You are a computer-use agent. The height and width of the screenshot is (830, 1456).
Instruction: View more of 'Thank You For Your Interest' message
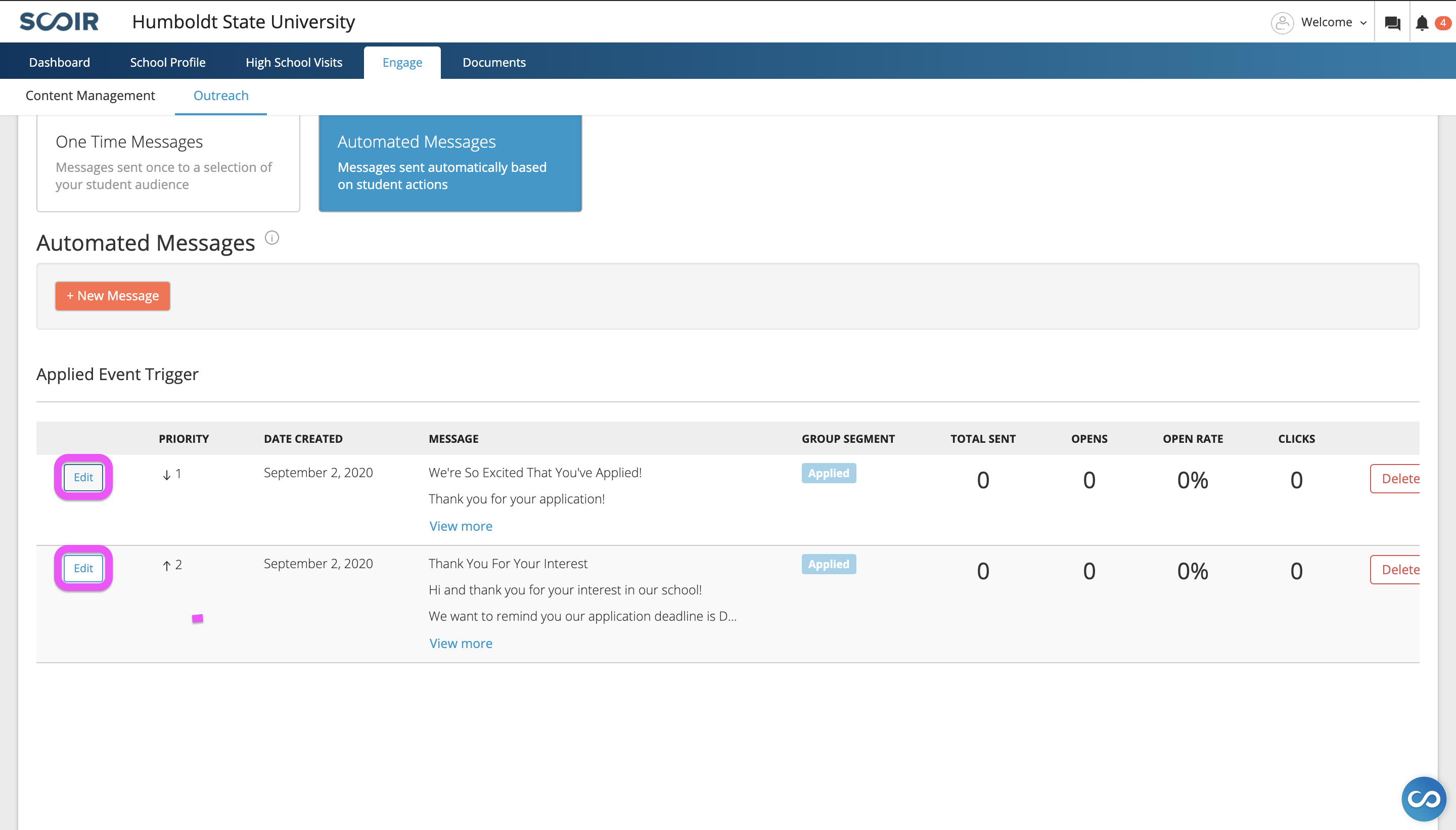click(x=461, y=643)
